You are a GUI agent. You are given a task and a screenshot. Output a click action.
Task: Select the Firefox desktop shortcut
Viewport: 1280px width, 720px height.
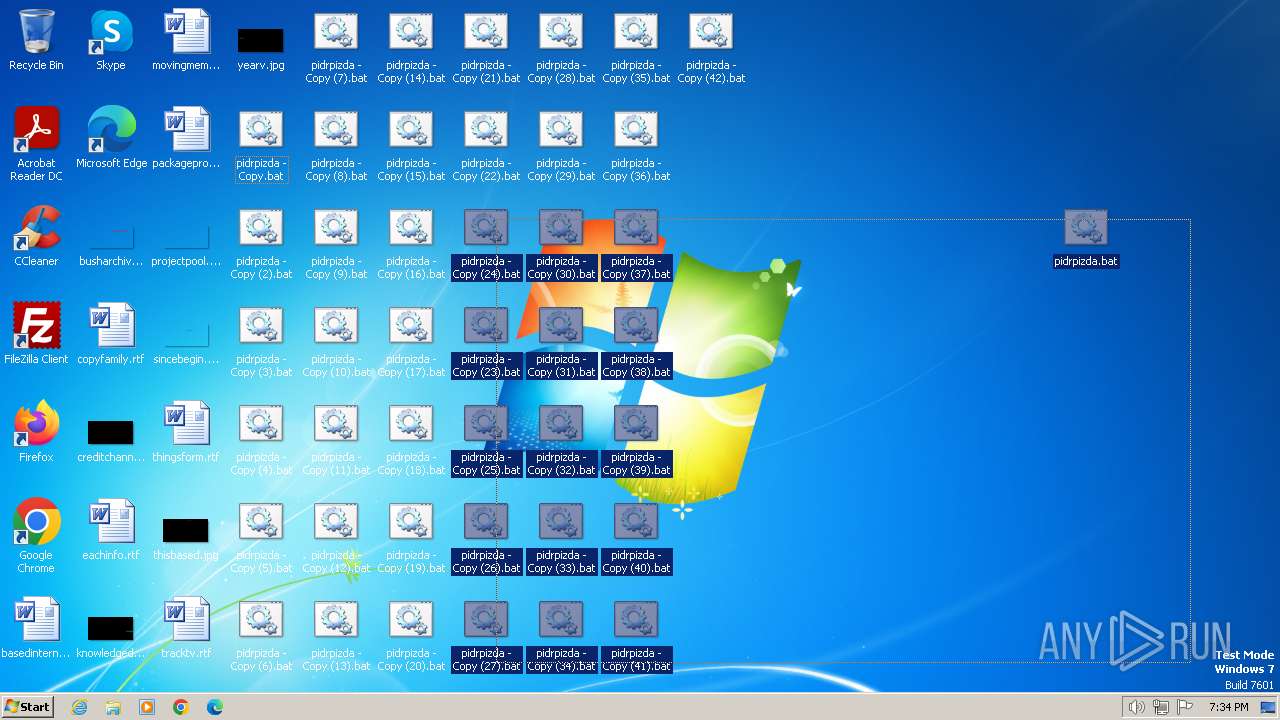pos(36,432)
